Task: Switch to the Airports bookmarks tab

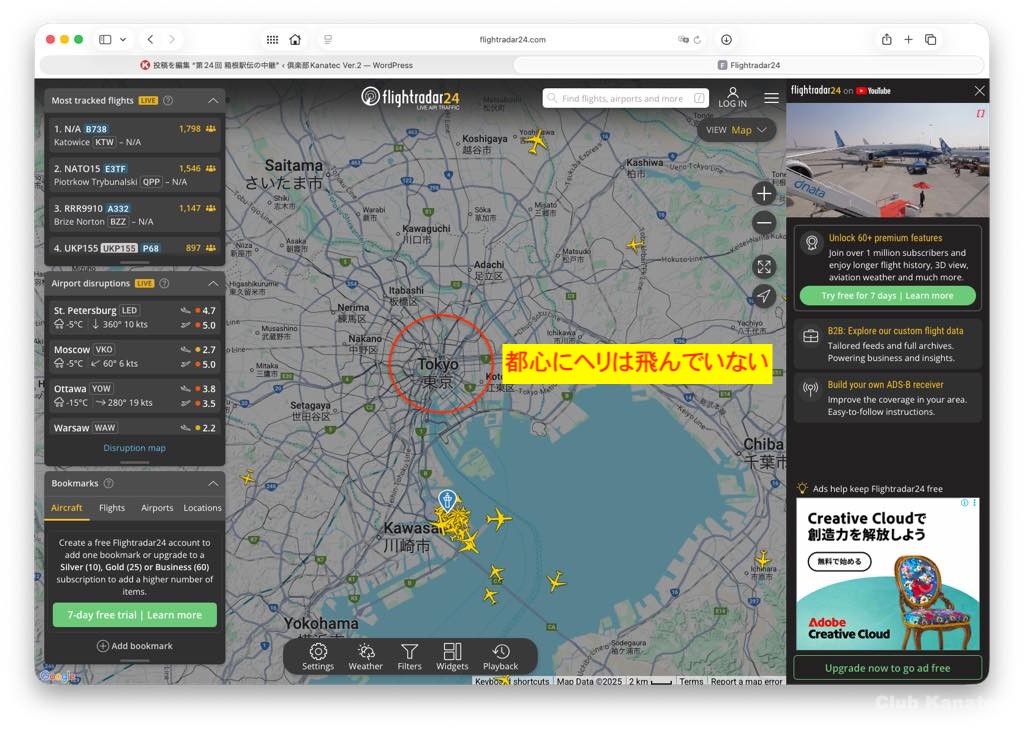Action: click(x=157, y=508)
